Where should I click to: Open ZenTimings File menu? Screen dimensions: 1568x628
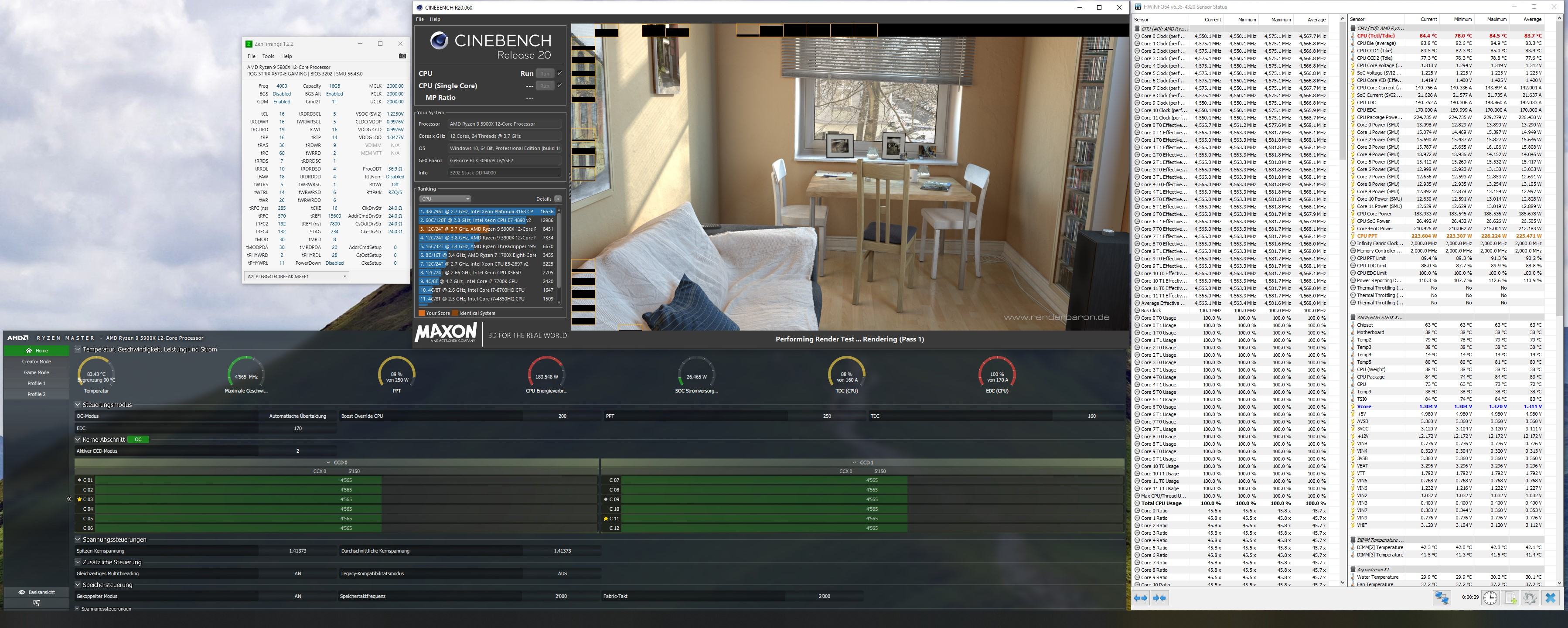252,56
